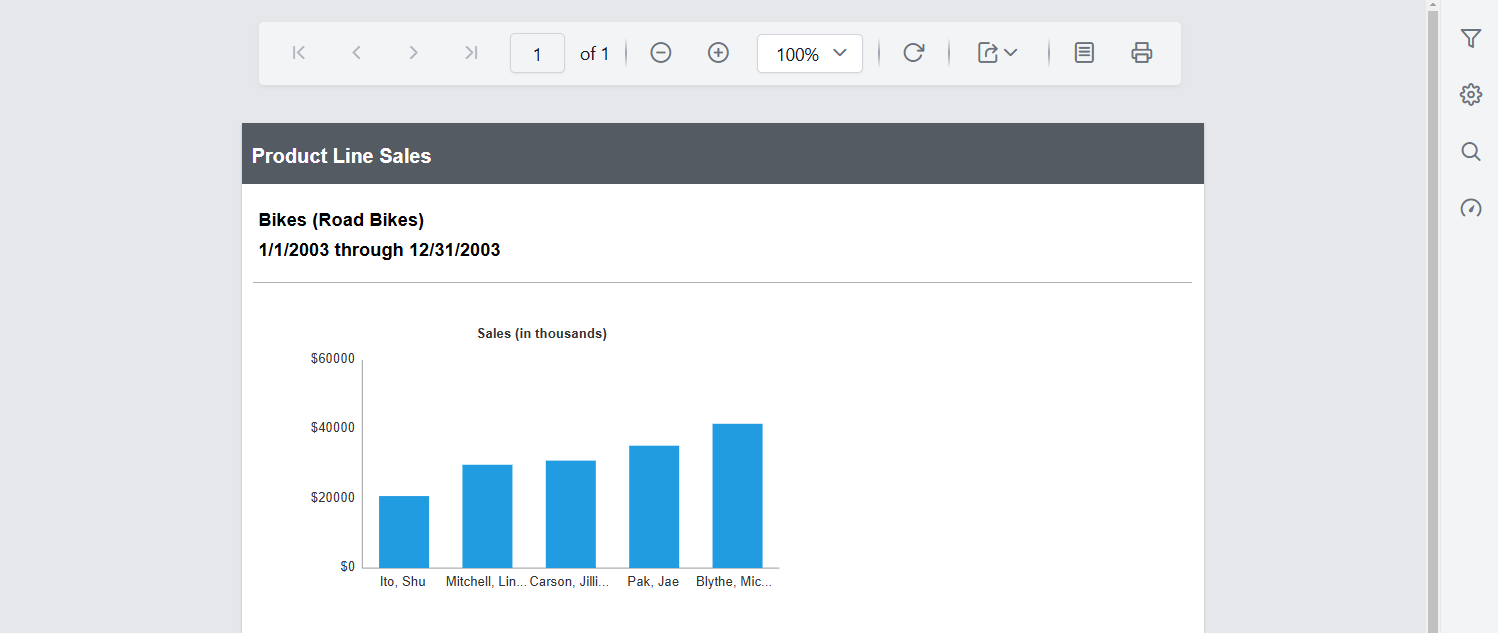Jump to the last page
Image resolution: width=1498 pixels, height=633 pixels.
tap(470, 52)
